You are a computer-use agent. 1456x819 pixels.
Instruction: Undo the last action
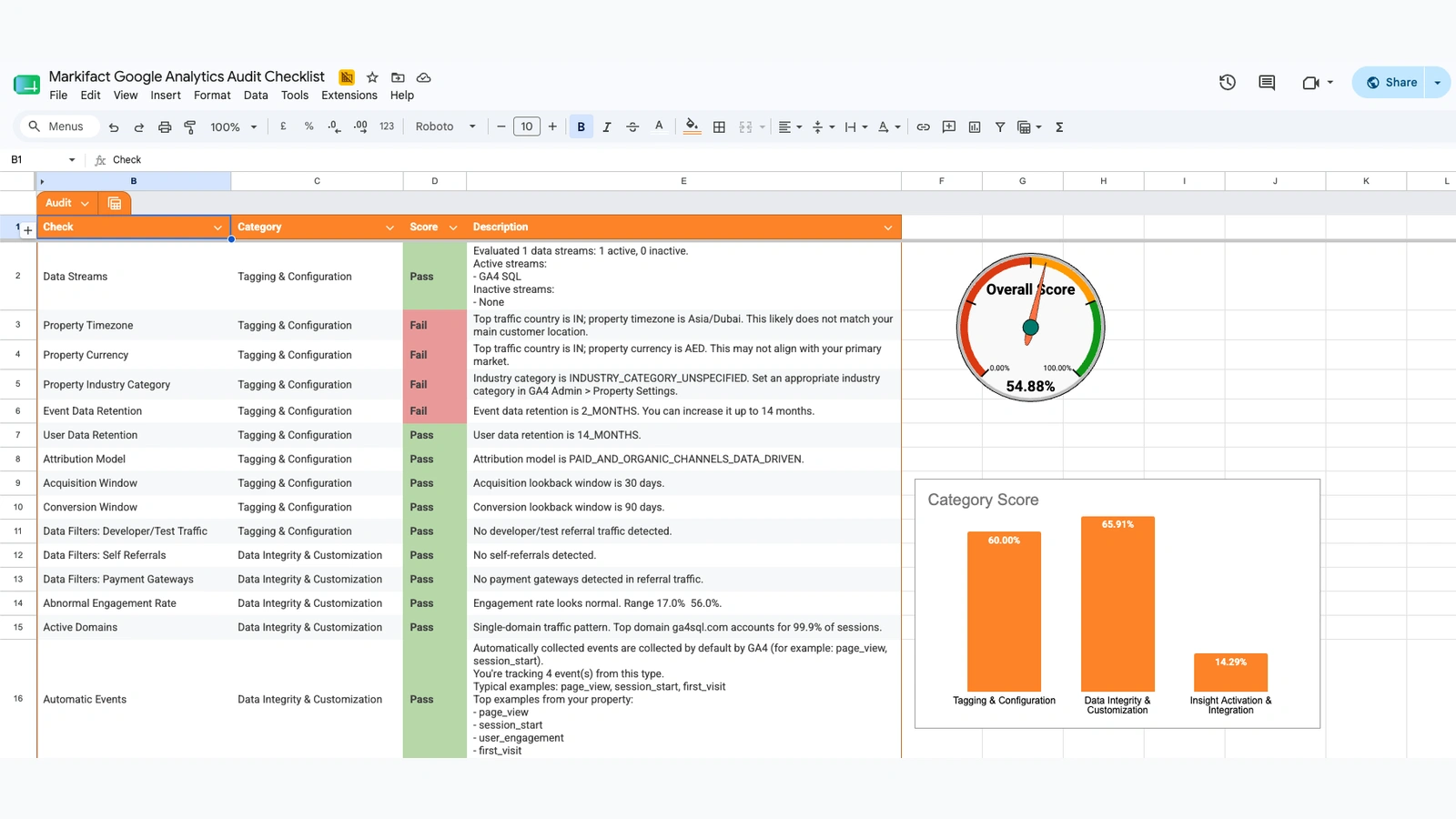(114, 127)
